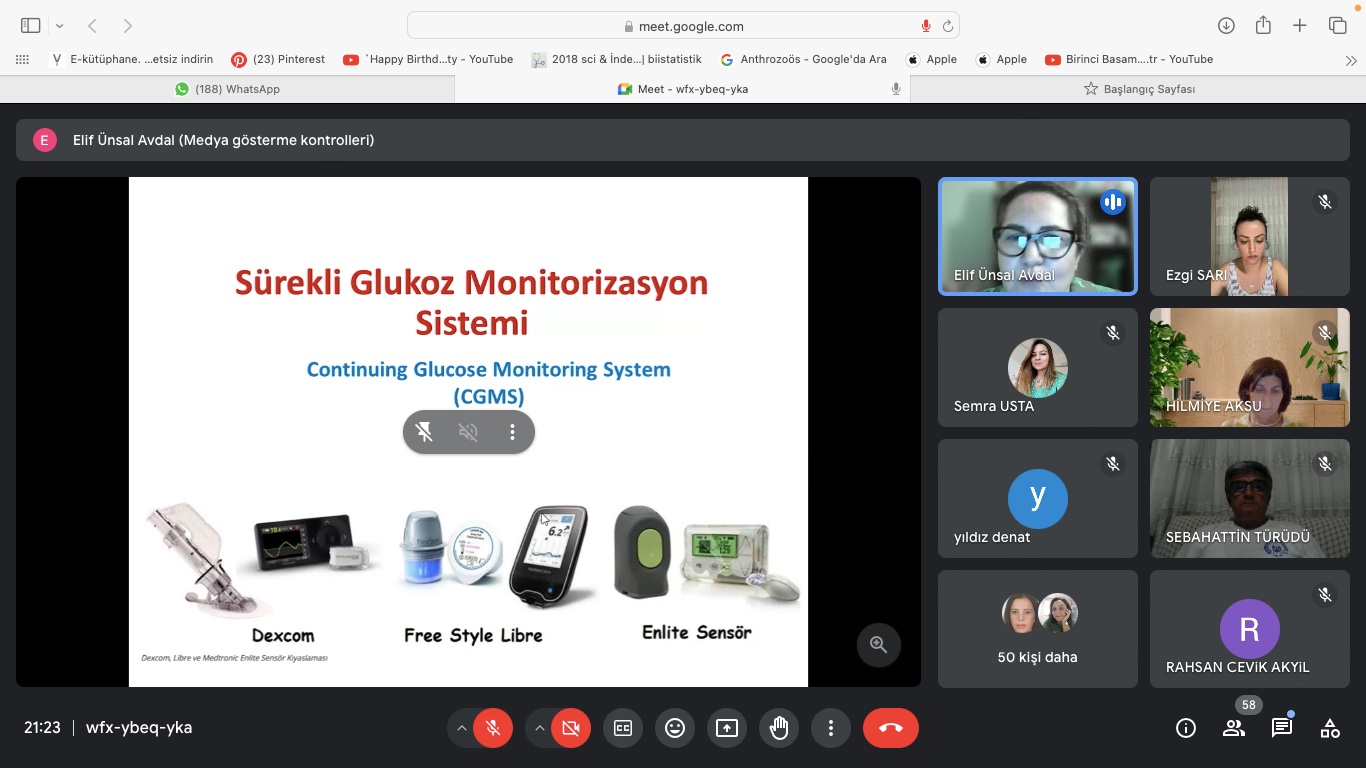Open the activities panel icon
1366x768 pixels.
[1330, 728]
